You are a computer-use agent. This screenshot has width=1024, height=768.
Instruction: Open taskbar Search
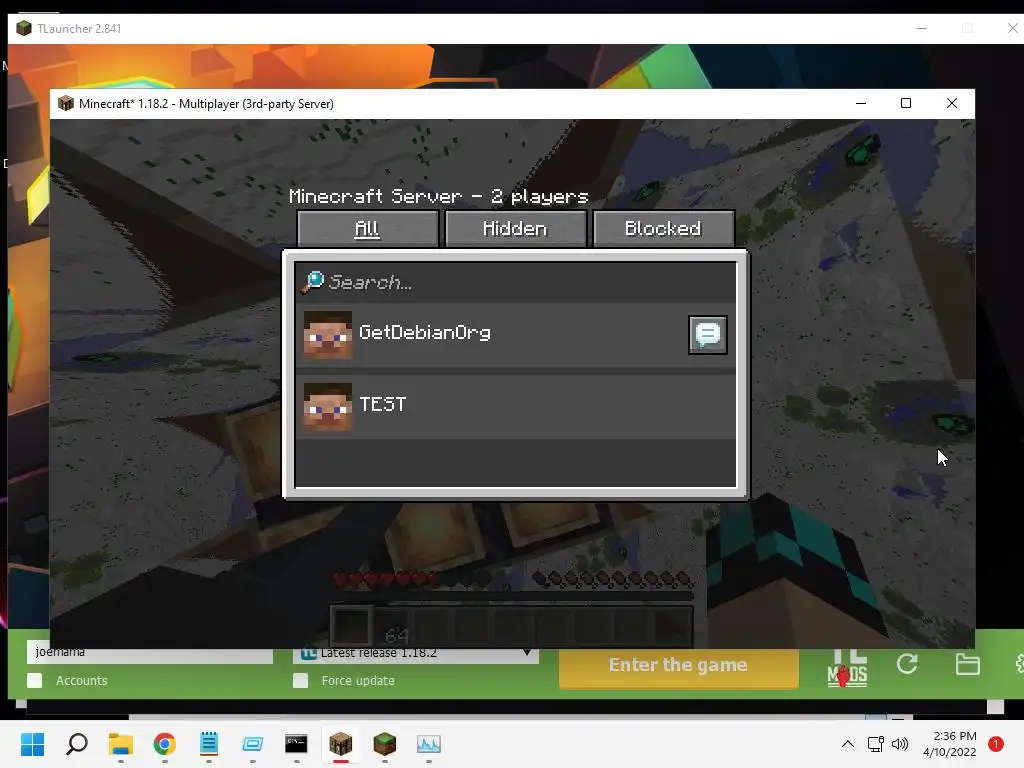(77, 744)
